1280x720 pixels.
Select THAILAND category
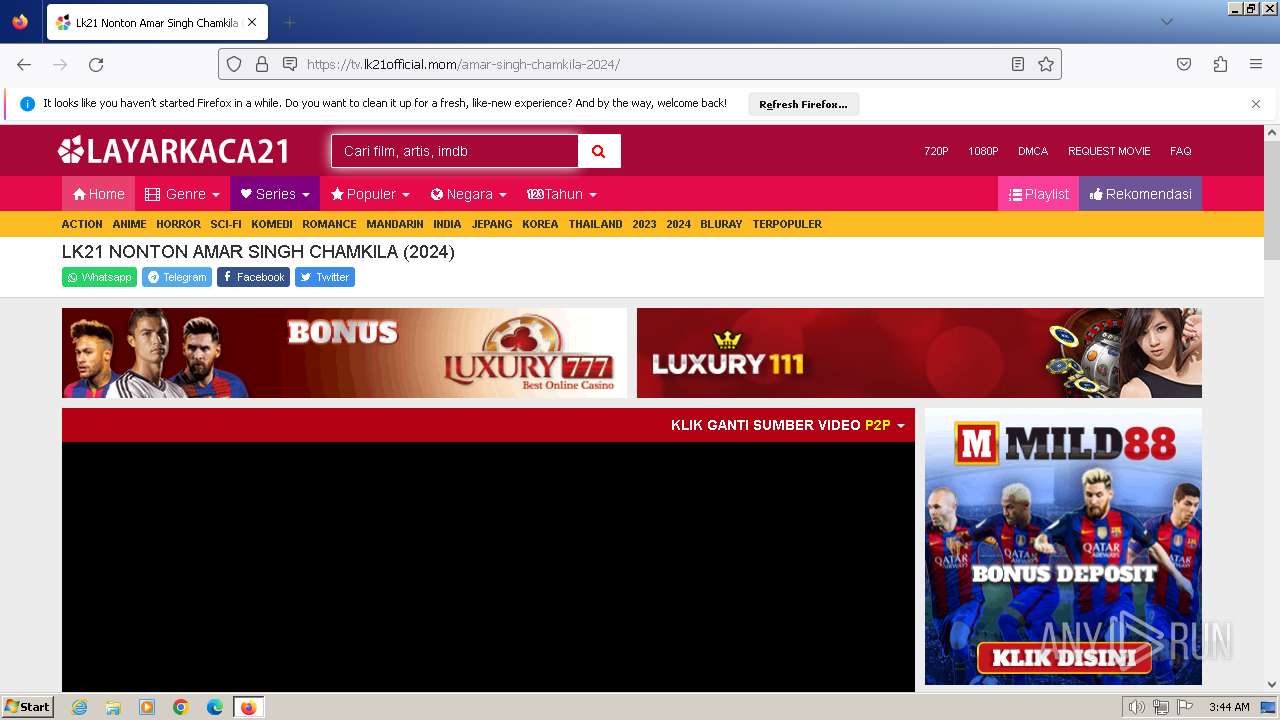point(596,224)
